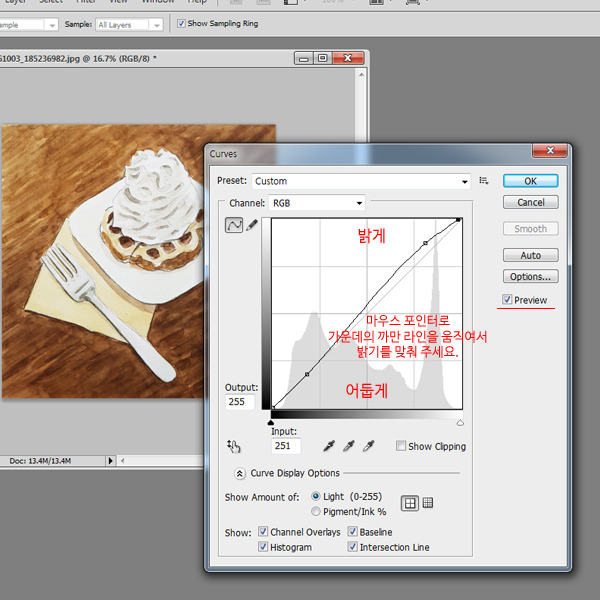
Task: Open the Options... dialog
Action: point(530,276)
